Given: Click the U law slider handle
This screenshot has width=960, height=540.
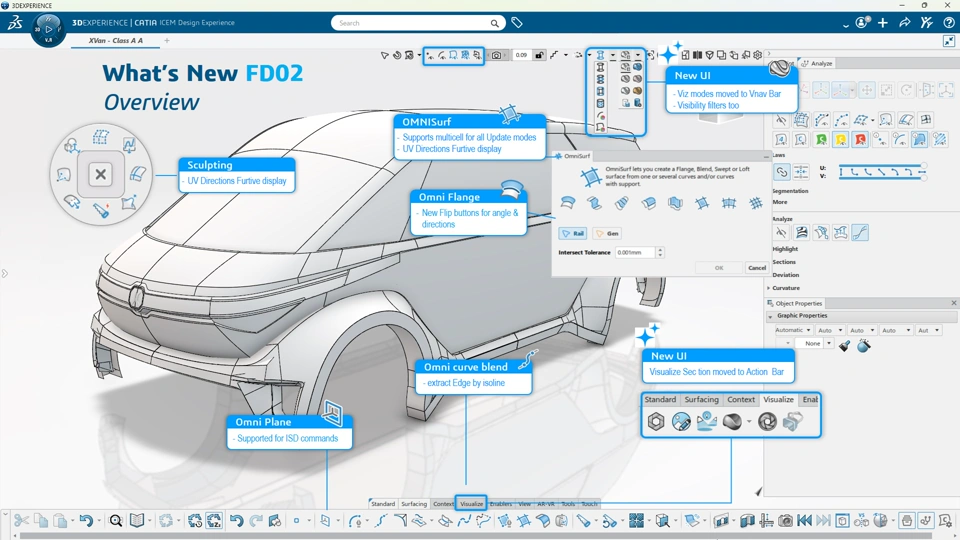Looking at the screenshot, I should pos(924,166).
